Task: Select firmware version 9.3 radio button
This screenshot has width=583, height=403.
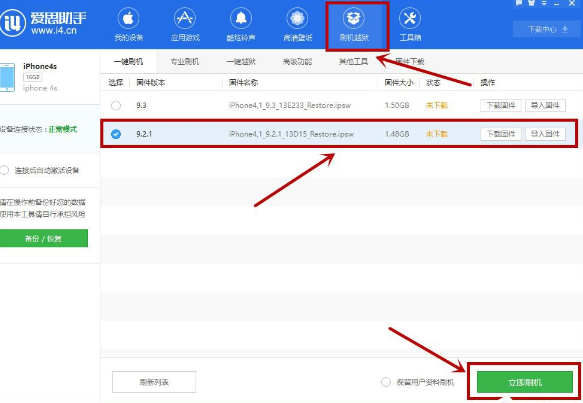Action: tap(116, 105)
